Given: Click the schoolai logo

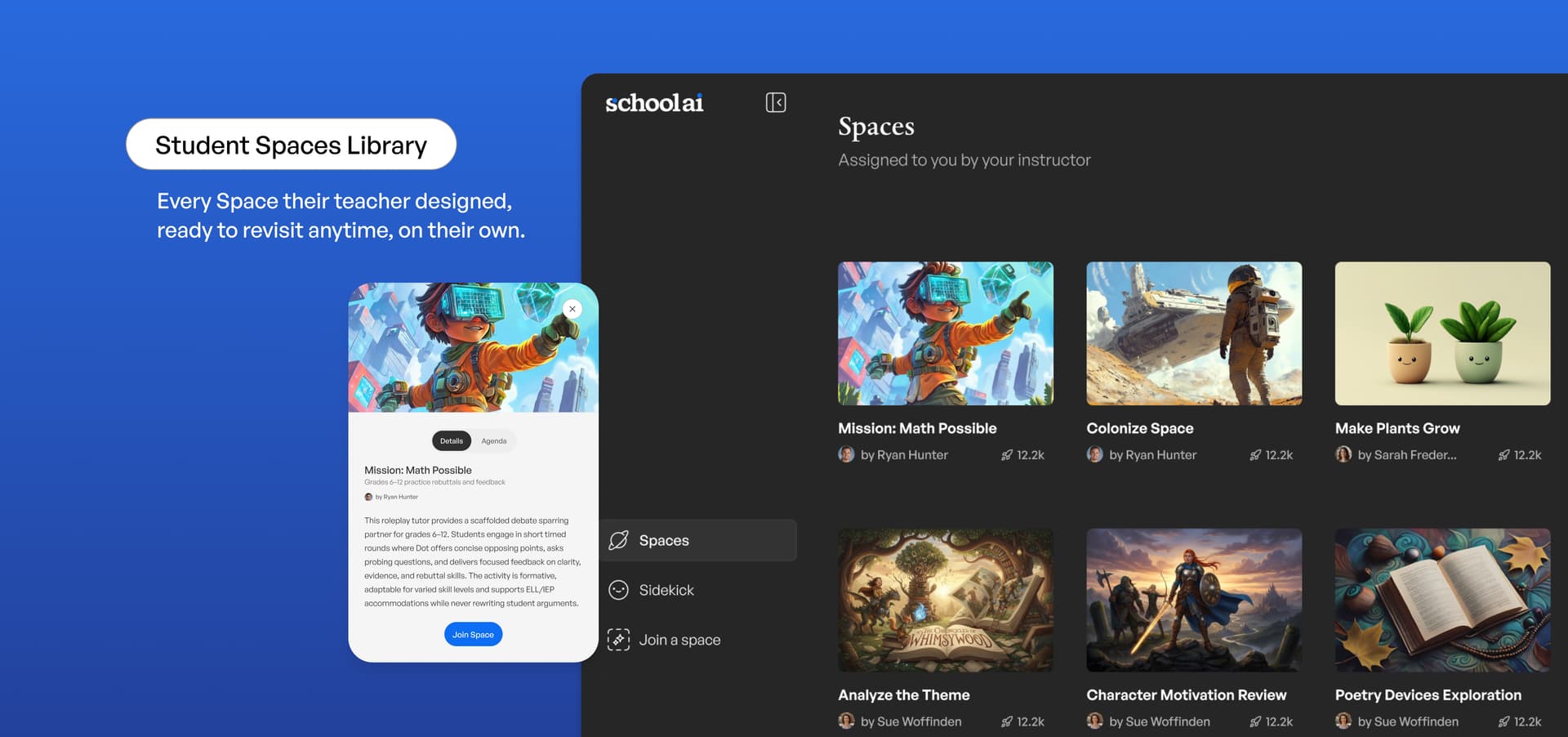Looking at the screenshot, I should click(x=654, y=103).
